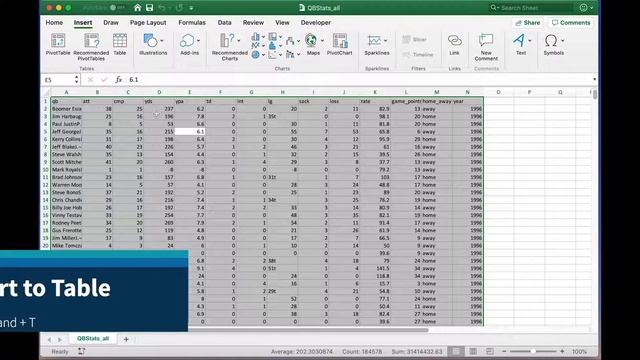Expand the Text dropdown arrow
The image size is (640, 360).
tap(530, 40)
